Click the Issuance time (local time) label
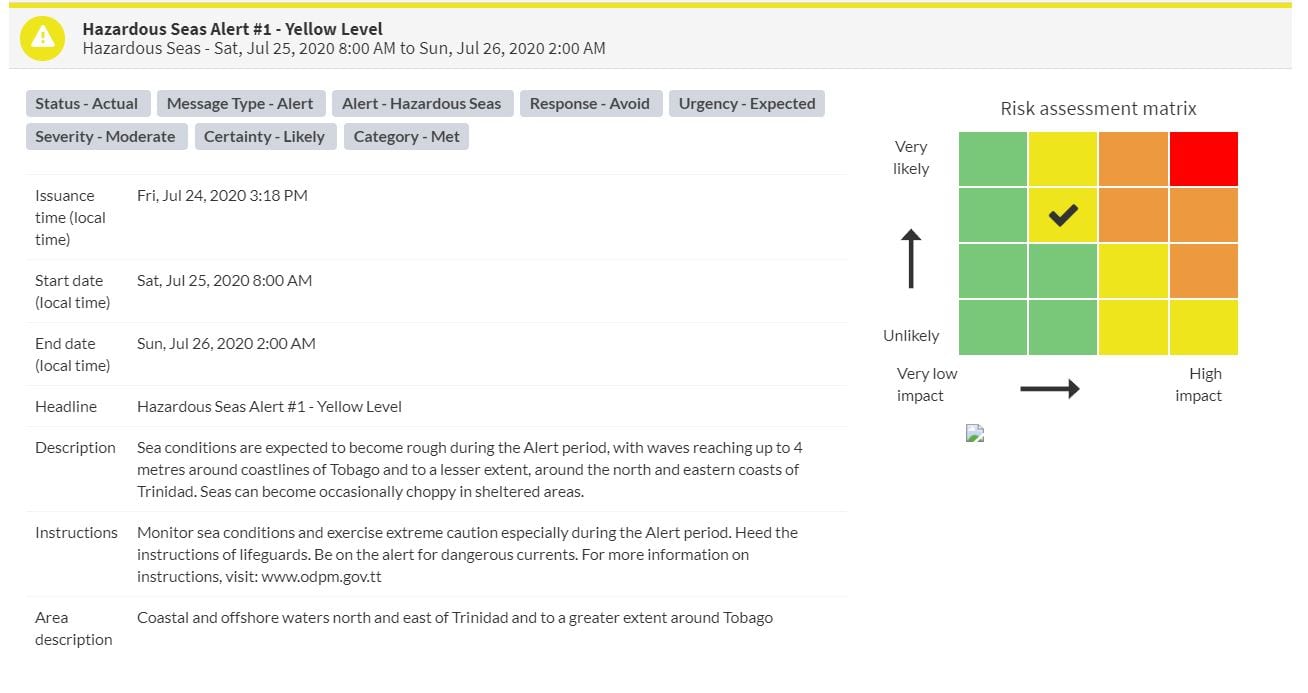The width and height of the screenshot is (1308, 693). tap(70, 218)
